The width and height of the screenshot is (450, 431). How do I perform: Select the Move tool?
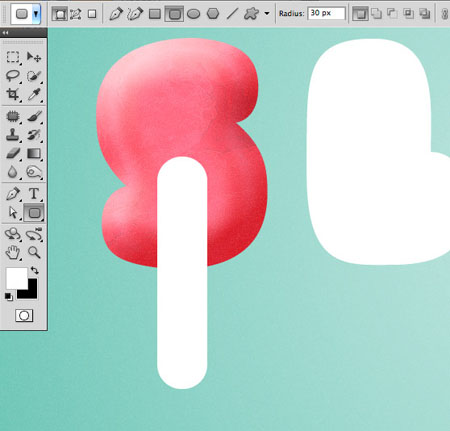pyautogui.click(x=34, y=57)
